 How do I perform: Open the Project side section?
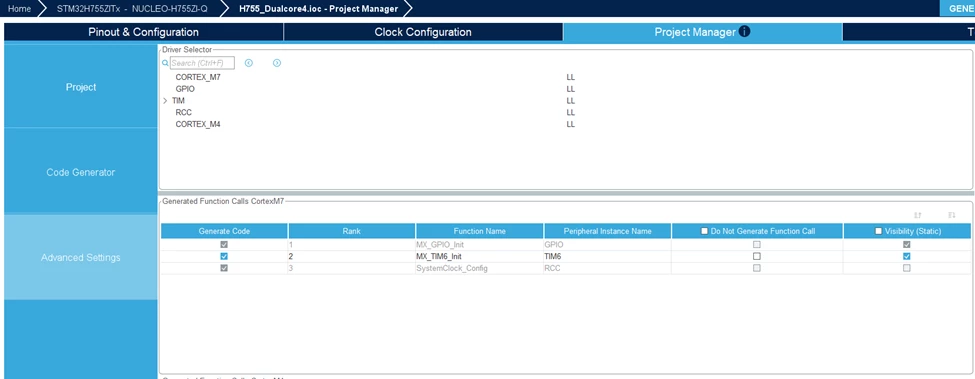pyautogui.click(x=81, y=87)
